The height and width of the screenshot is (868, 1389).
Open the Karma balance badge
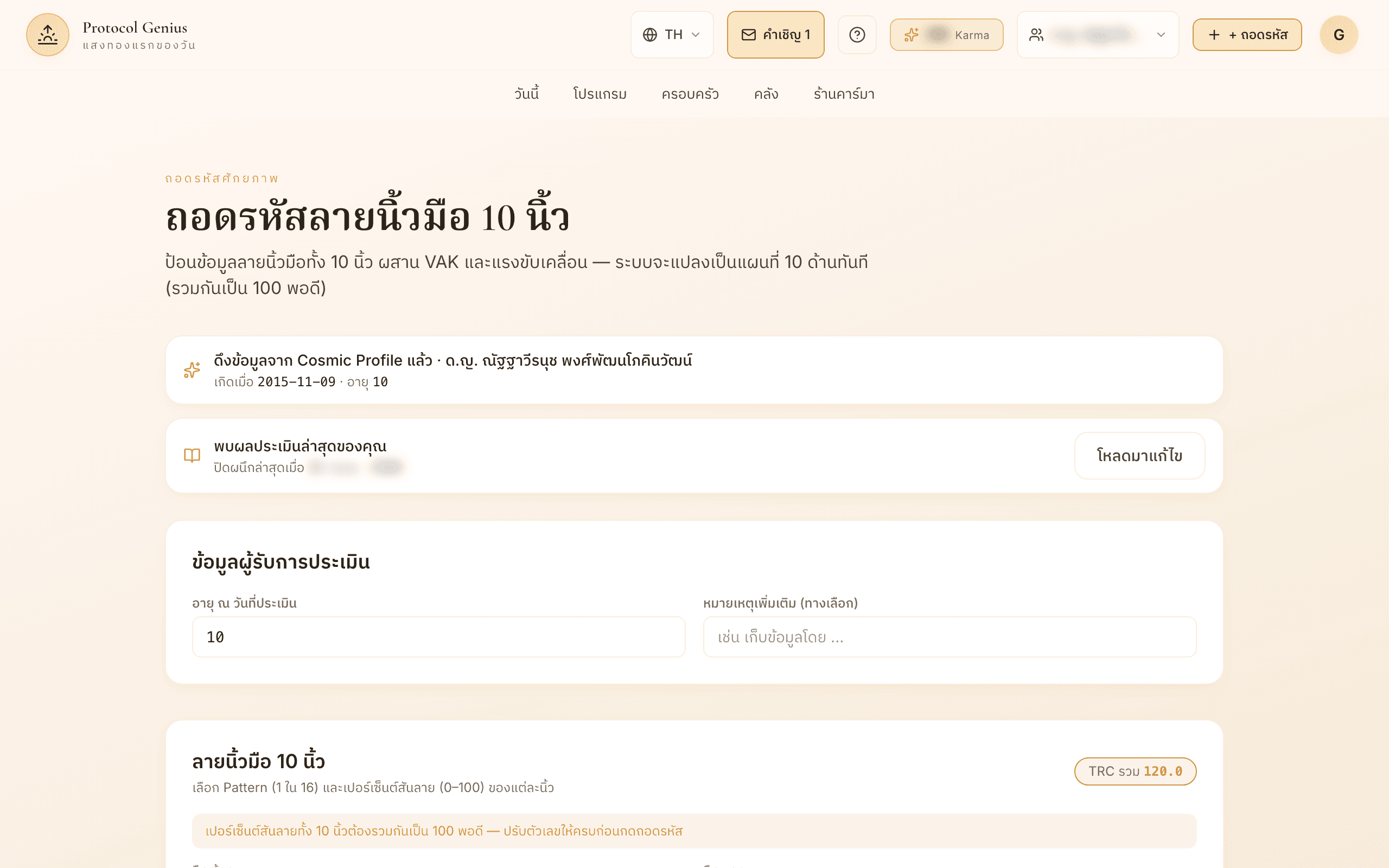coord(946,34)
